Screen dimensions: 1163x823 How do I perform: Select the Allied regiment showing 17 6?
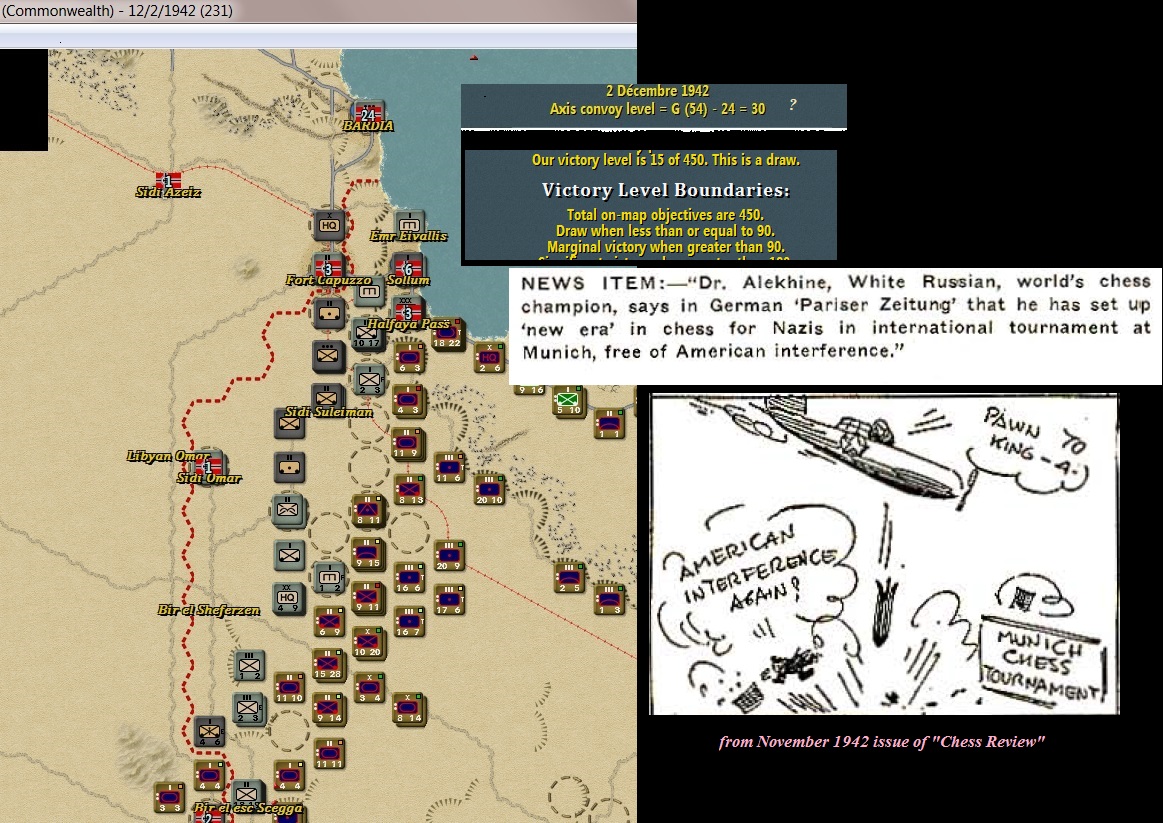[449, 600]
